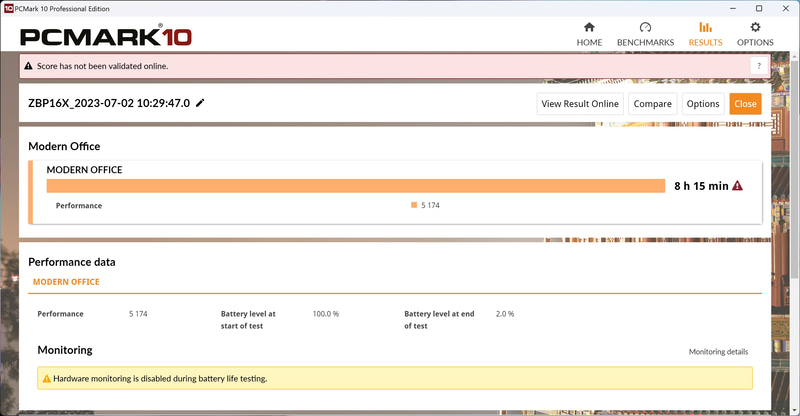Viewport: 800px width, 416px height.
Task: Click the warning icon in hardware monitoring notice
Action: click(x=46, y=379)
